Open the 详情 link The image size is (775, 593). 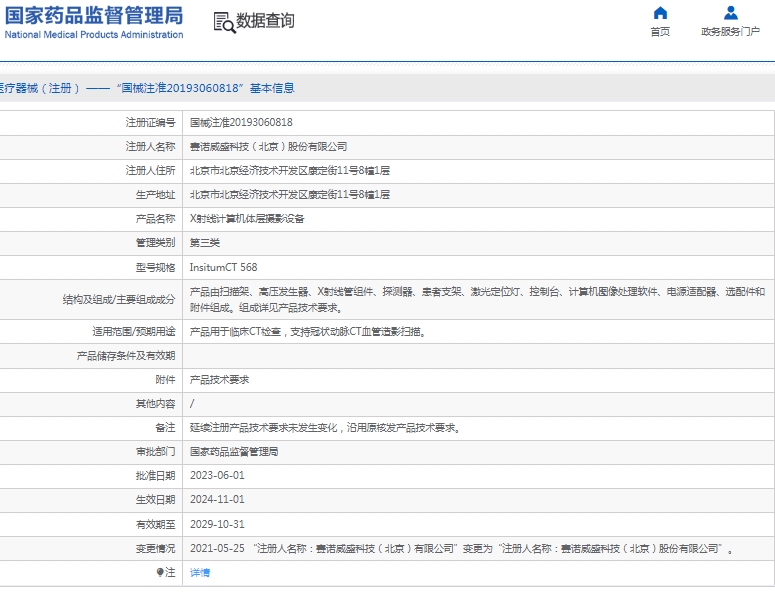coord(200,572)
